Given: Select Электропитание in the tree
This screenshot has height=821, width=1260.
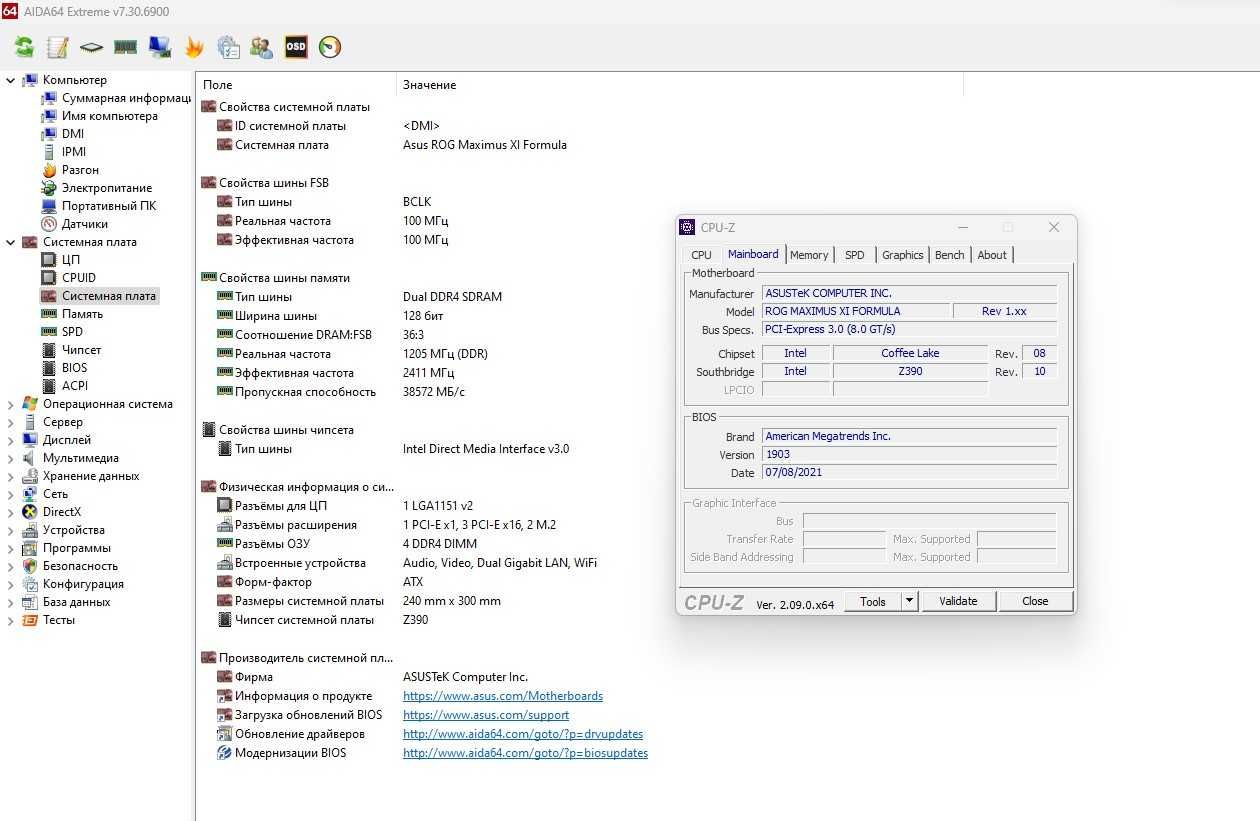Looking at the screenshot, I should [x=107, y=188].
